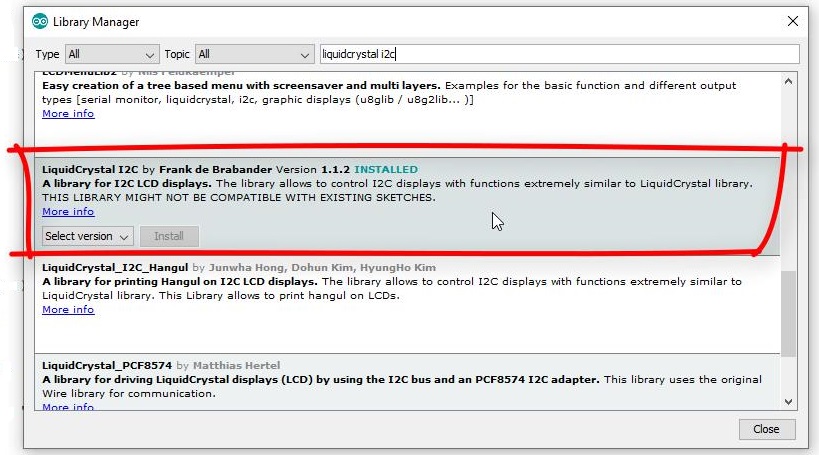Click the INSTALLED status label
The width and height of the screenshot is (819, 455).
point(386,169)
